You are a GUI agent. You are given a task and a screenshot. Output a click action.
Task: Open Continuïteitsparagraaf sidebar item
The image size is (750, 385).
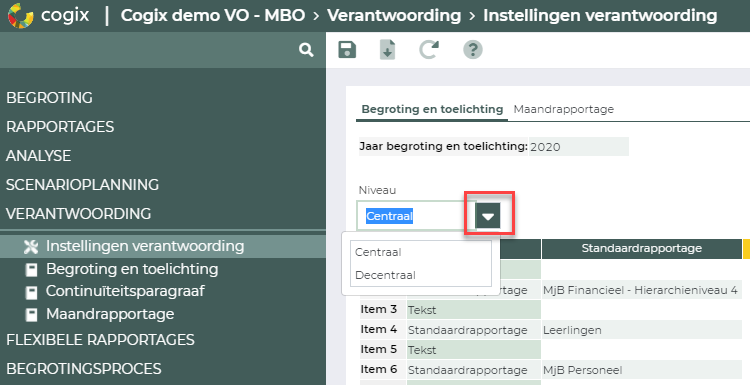[x=125, y=291]
